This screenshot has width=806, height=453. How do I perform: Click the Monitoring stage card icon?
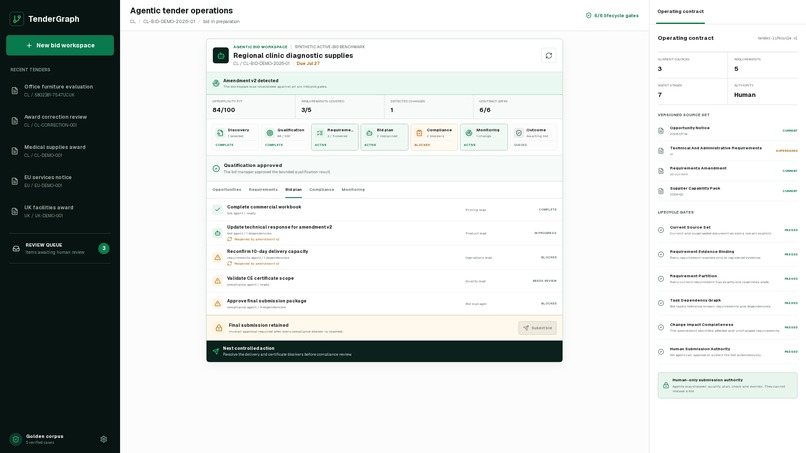click(469, 133)
